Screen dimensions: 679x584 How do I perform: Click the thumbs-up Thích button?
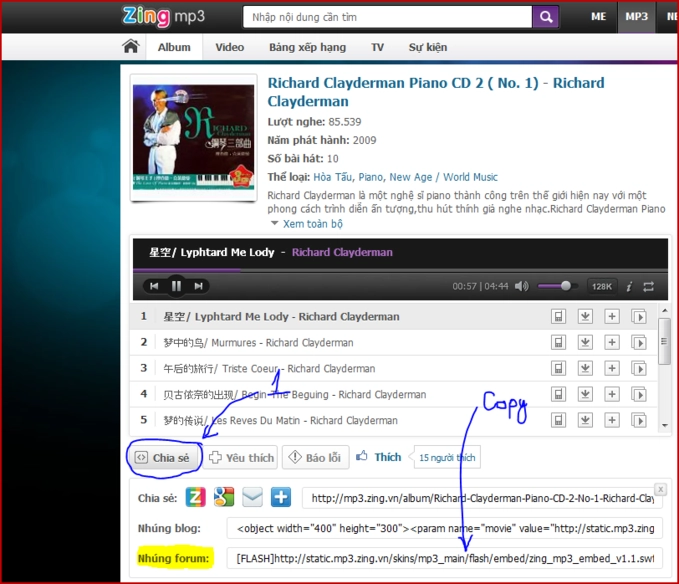pos(378,457)
